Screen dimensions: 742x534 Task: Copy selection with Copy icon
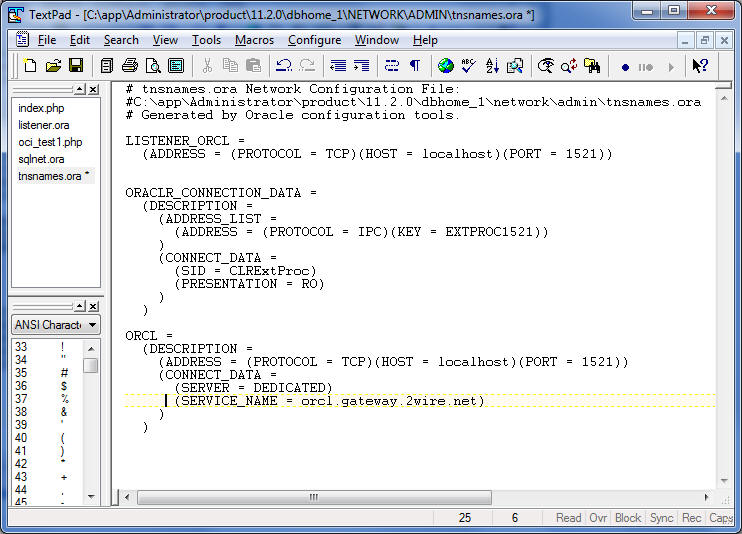[x=230, y=66]
